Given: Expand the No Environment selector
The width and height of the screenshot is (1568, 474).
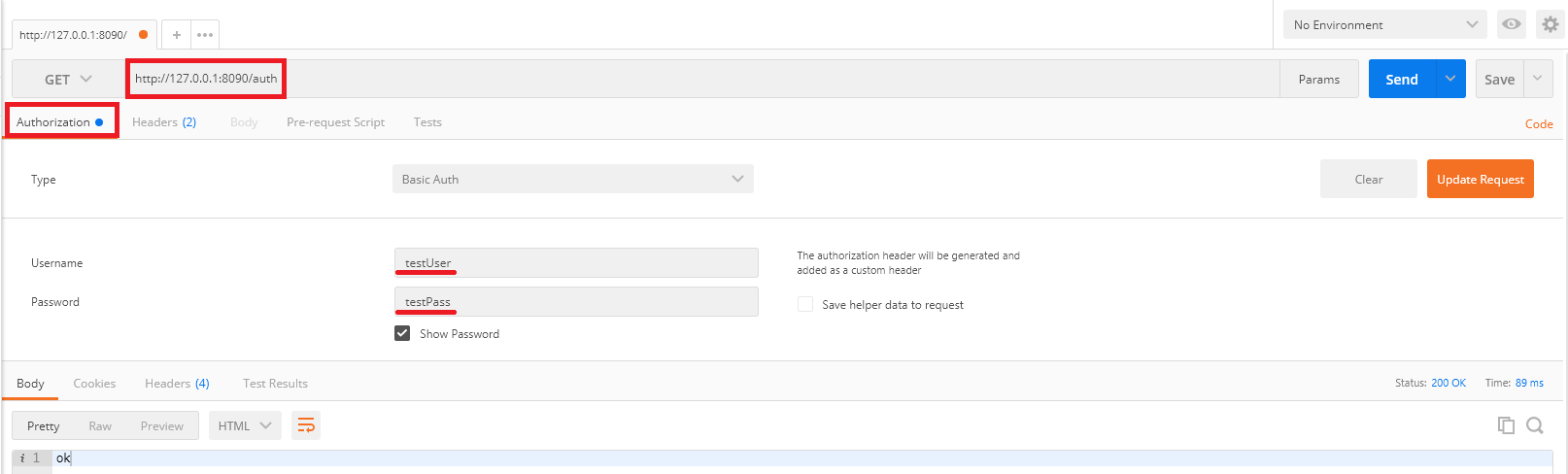Looking at the screenshot, I should (x=1384, y=25).
